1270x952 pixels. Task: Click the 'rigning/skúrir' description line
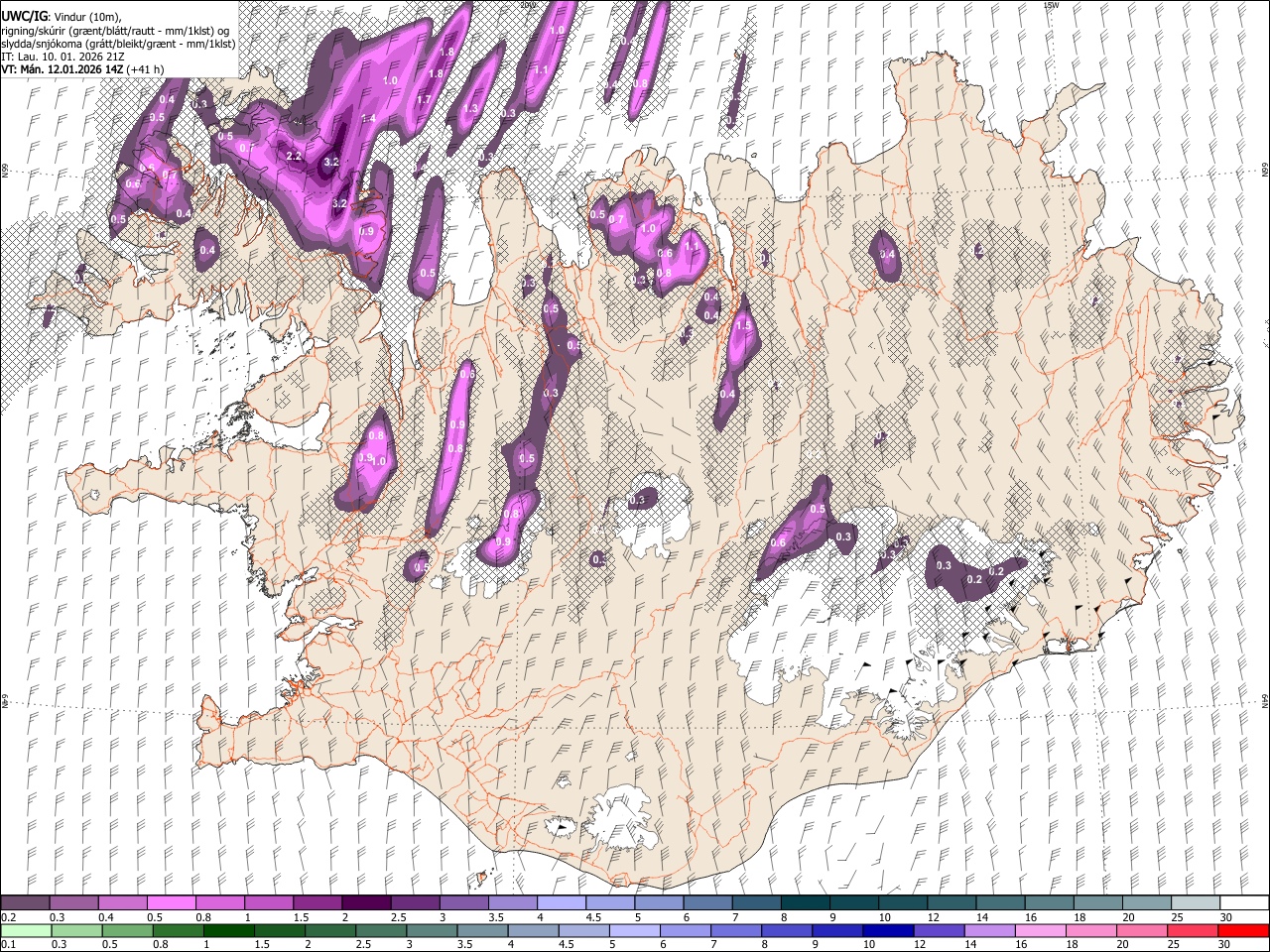(116, 31)
